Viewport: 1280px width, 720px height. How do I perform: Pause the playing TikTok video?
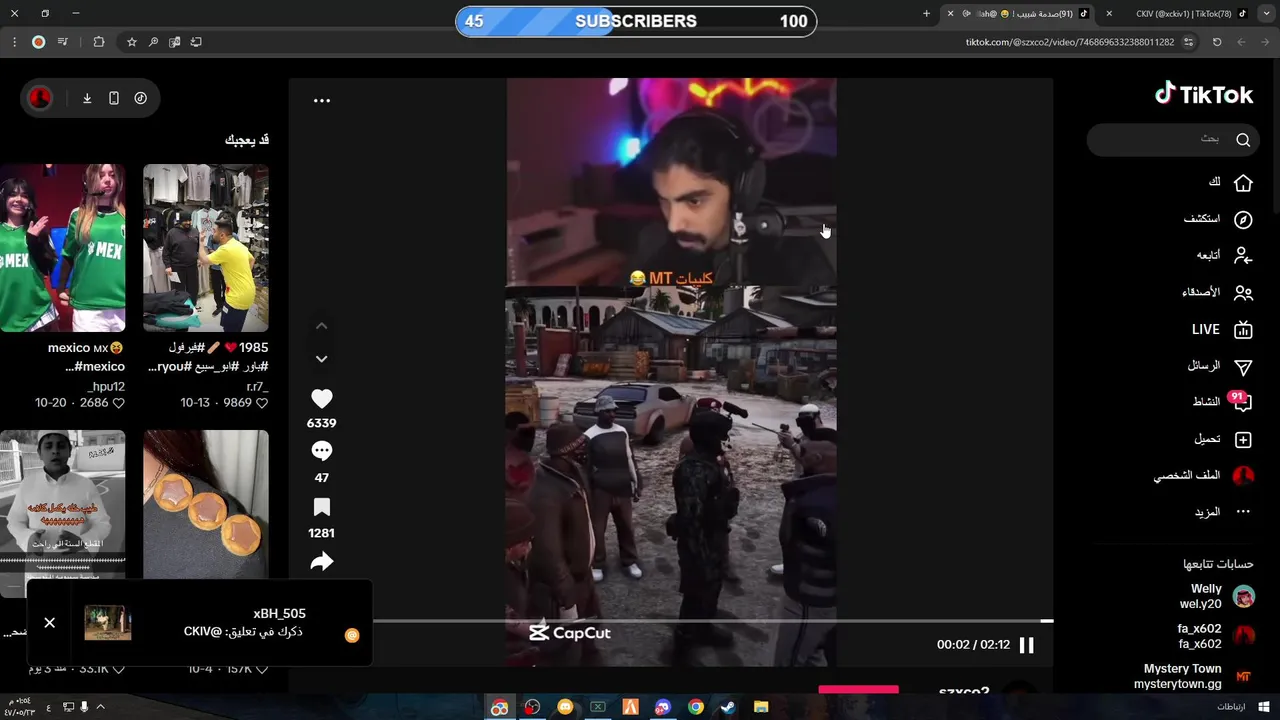[x=1026, y=645]
